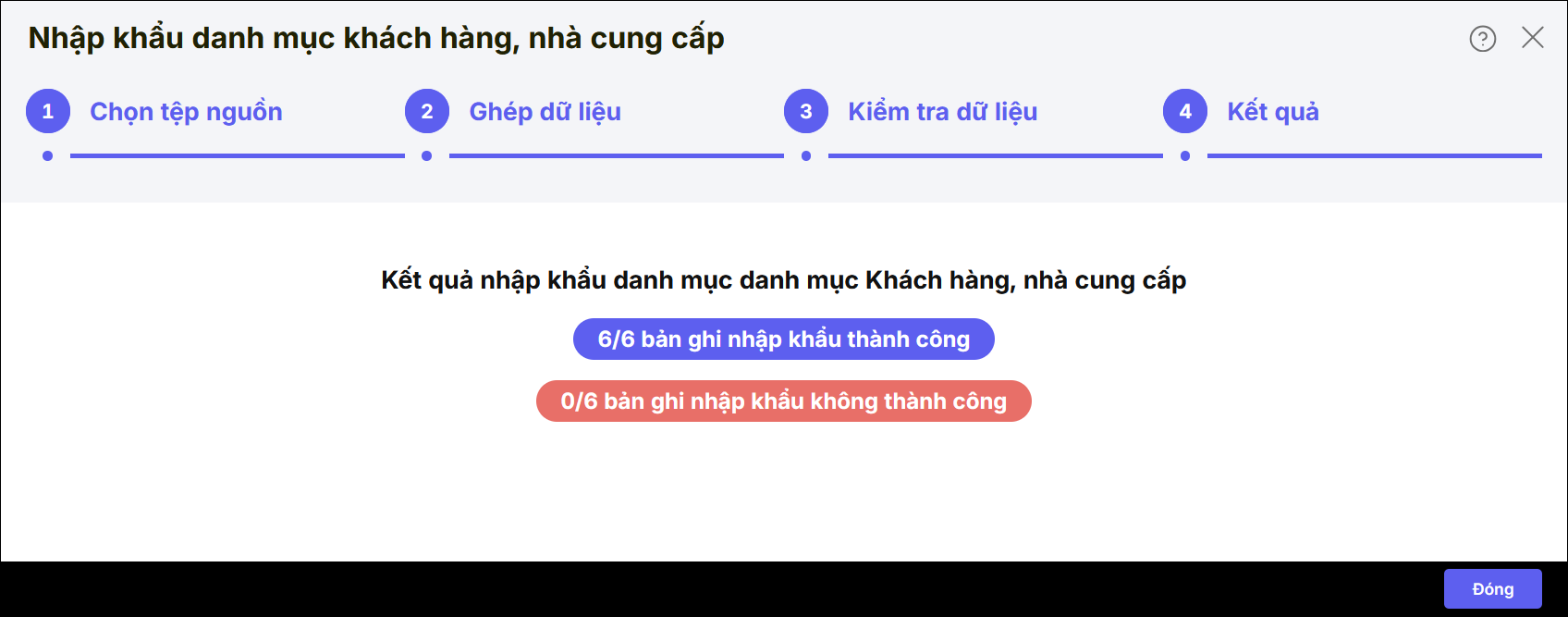The width and height of the screenshot is (1568, 617).
Task: Go to the "Chọn tệp nguồn" step
Action: point(186,112)
